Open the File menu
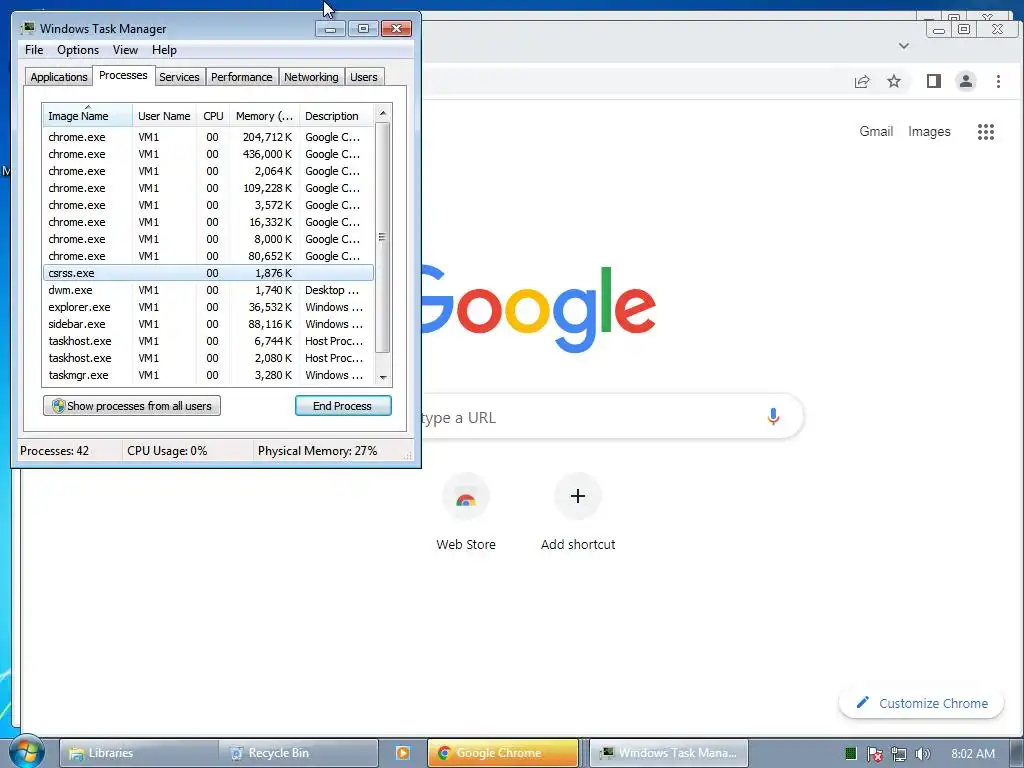Viewport: 1024px width, 768px height. (x=34, y=50)
